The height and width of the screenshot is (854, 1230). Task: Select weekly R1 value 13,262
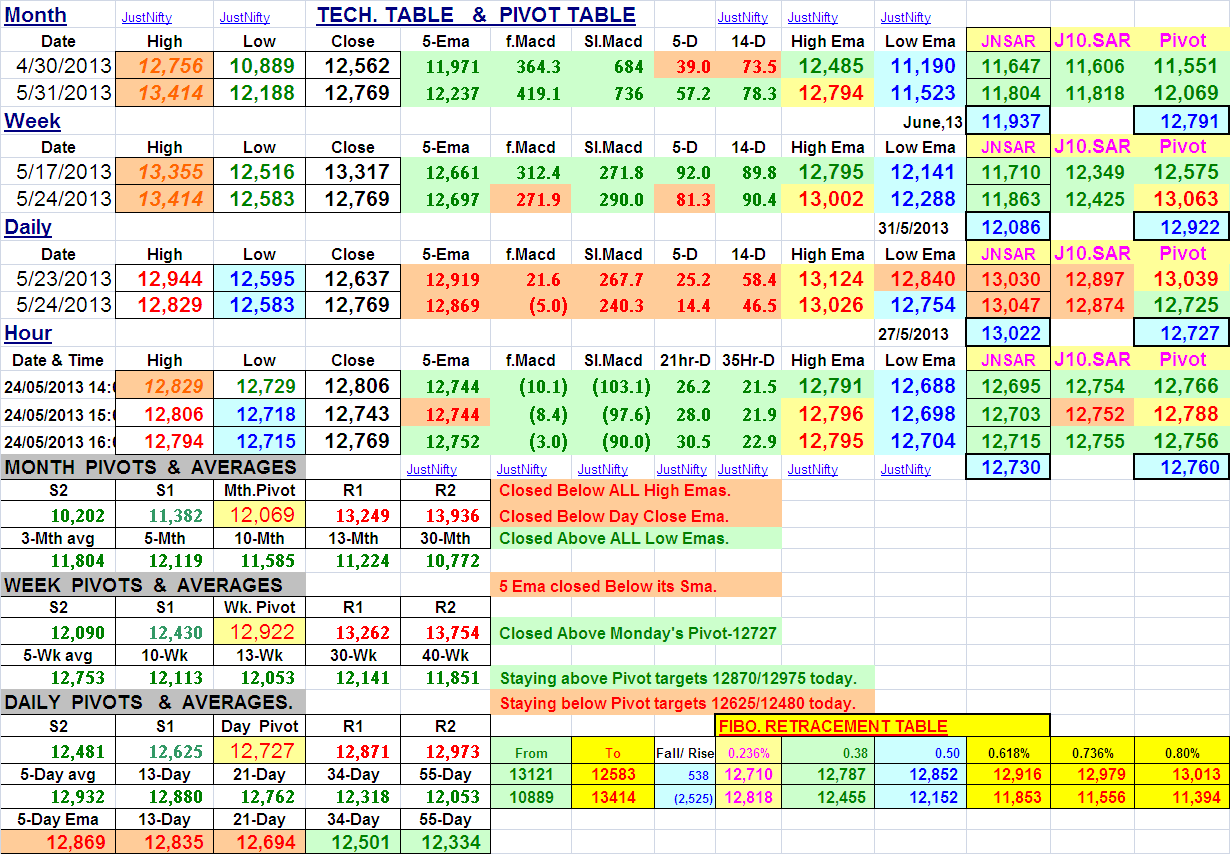353,633
